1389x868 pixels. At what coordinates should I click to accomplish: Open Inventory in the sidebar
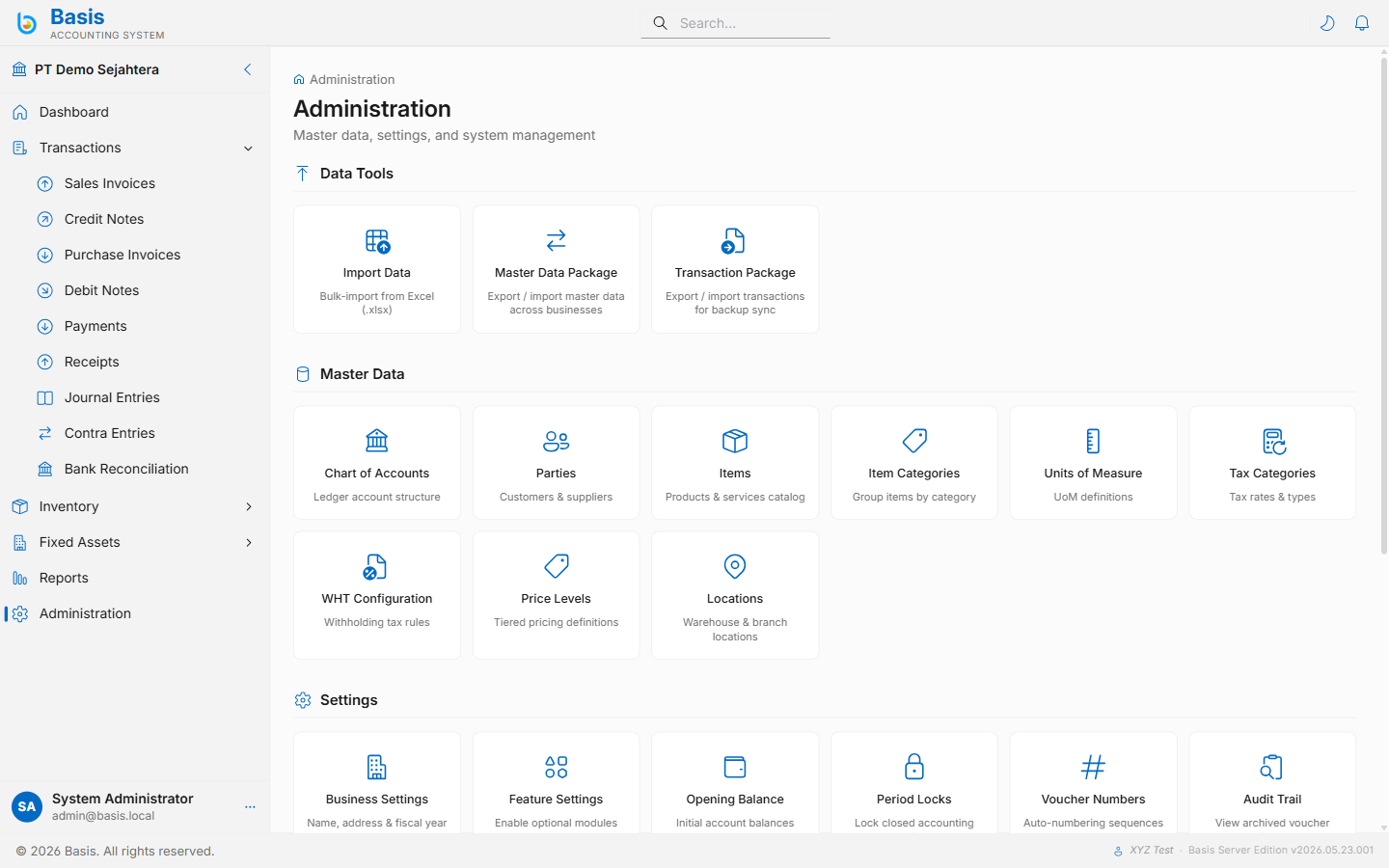tap(69, 506)
